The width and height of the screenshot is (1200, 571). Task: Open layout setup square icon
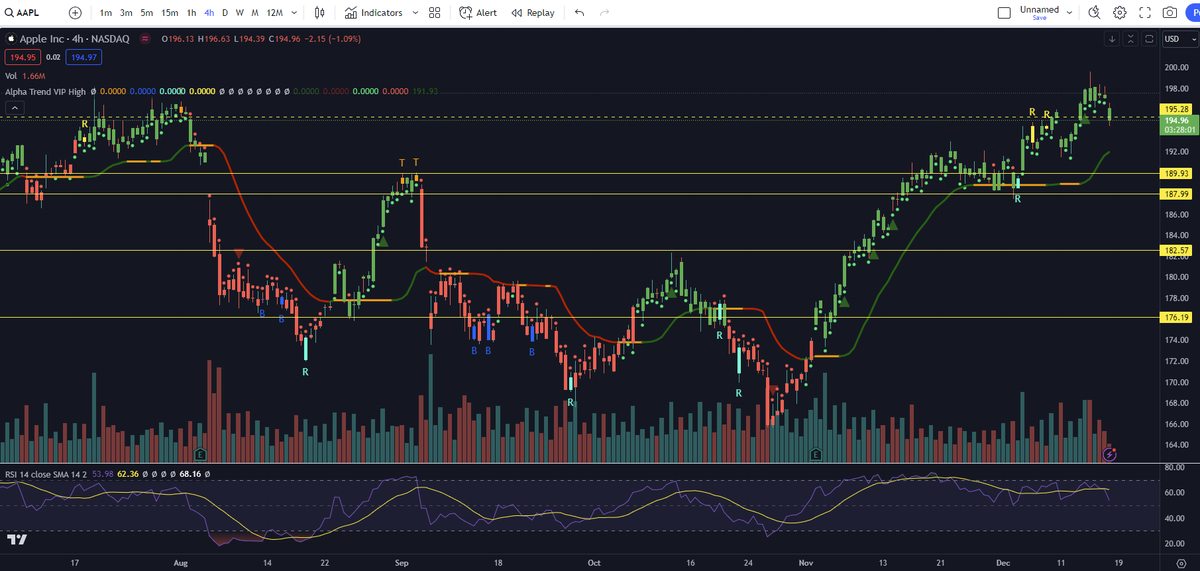[1005, 13]
